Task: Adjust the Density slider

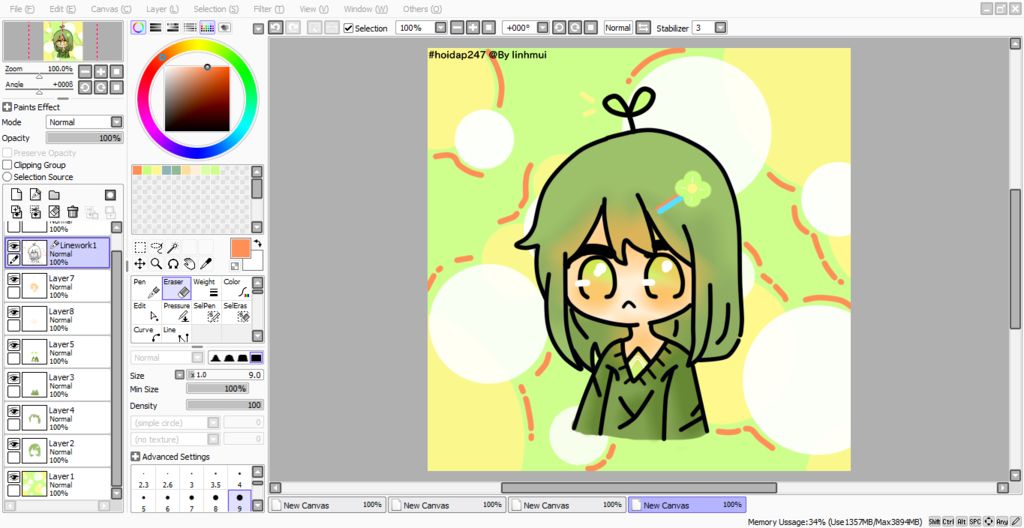Action: click(x=225, y=405)
